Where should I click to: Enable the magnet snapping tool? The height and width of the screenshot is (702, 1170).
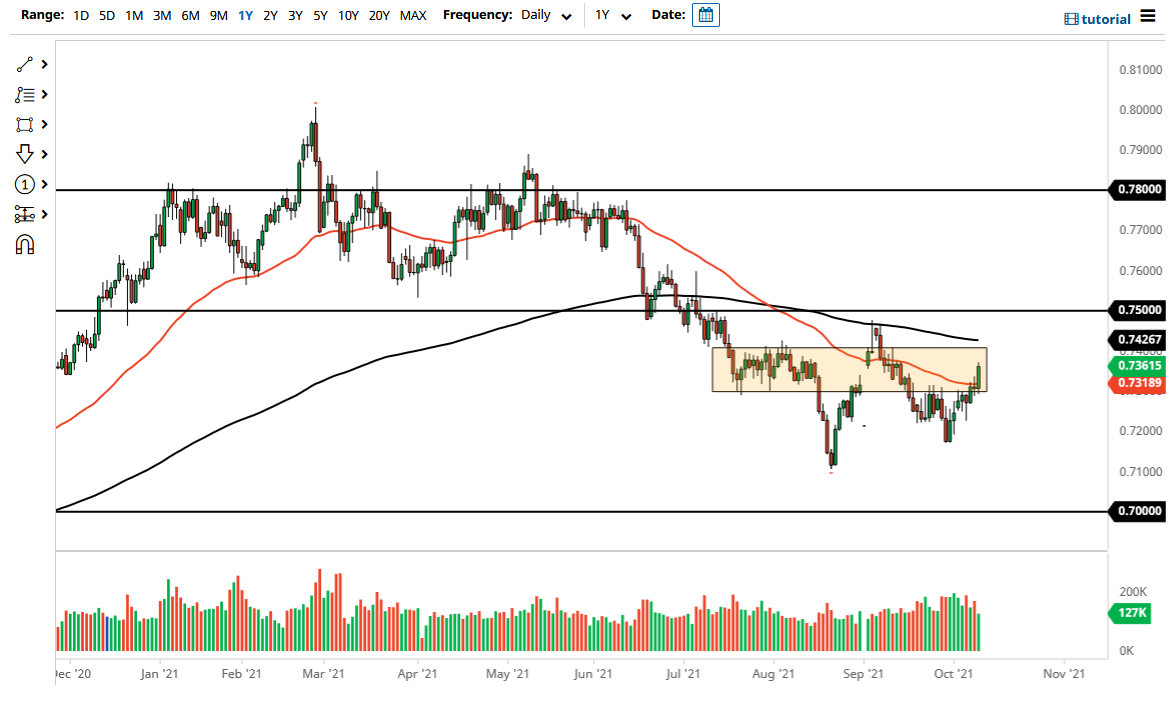[25, 244]
